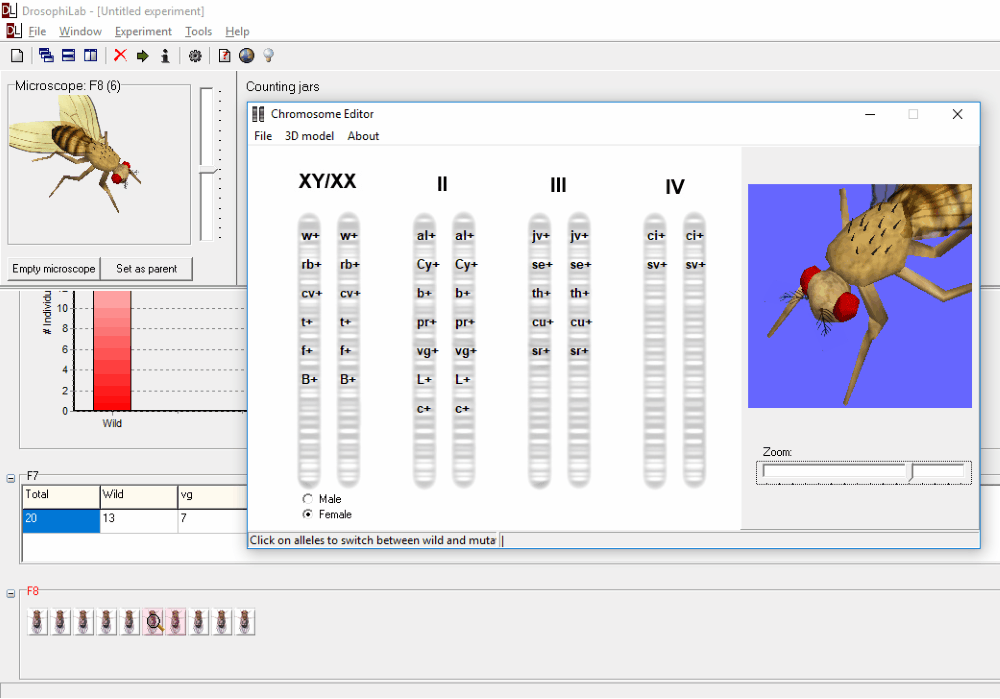Select the first fly in the F8 row
The image size is (1000, 699).
click(38, 622)
